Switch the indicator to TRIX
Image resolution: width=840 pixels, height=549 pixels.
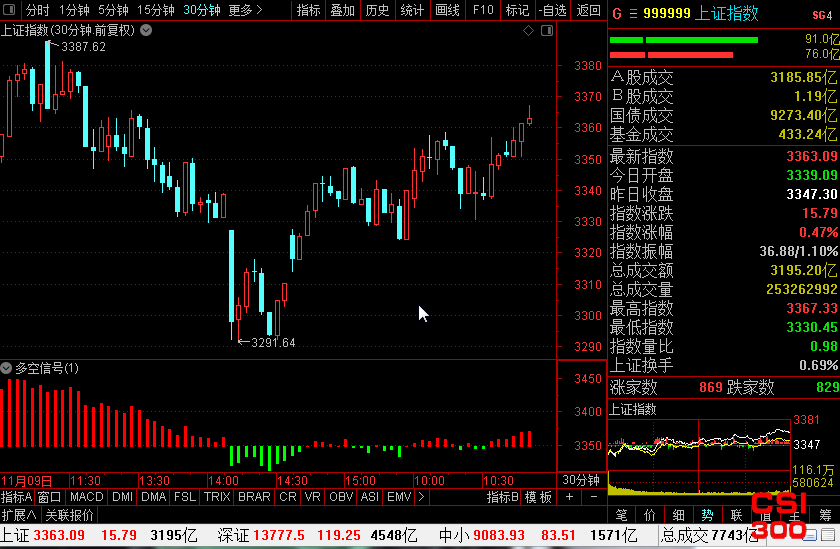coord(216,497)
